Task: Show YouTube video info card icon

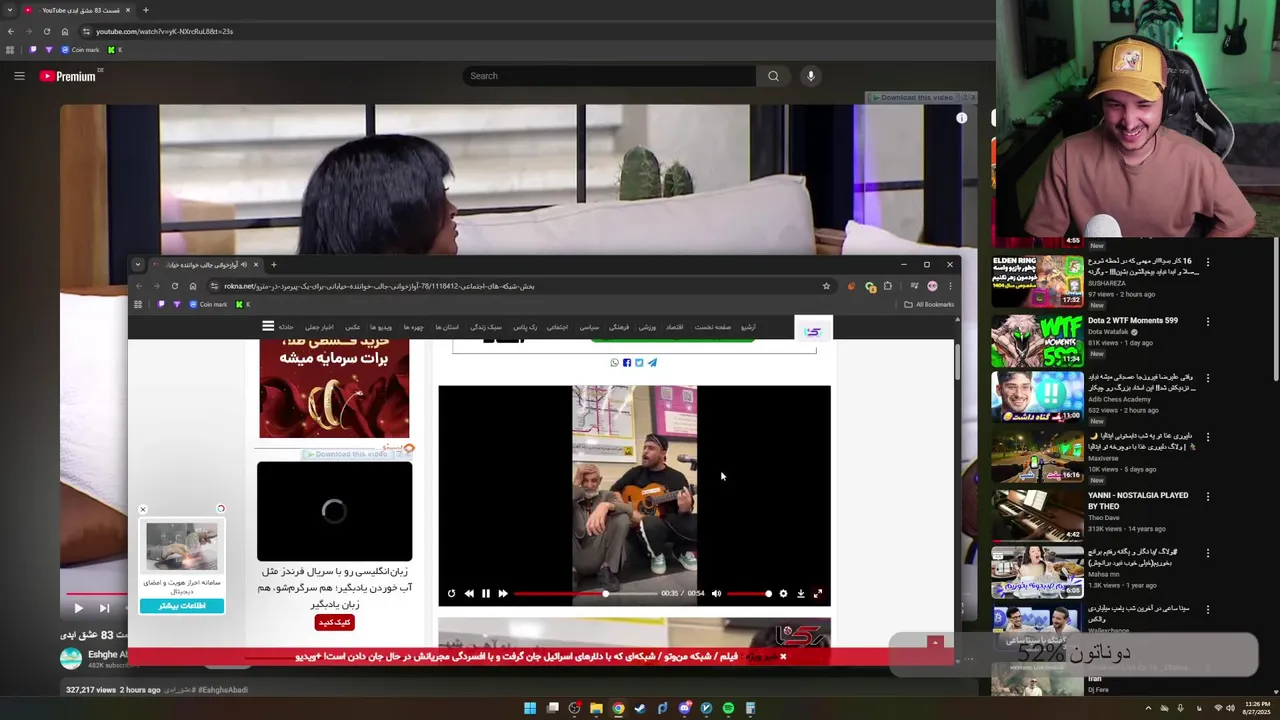Action: click(962, 118)
